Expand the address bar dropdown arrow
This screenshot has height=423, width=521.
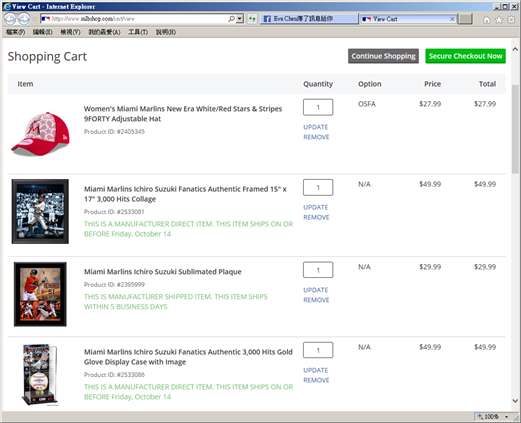240,19
